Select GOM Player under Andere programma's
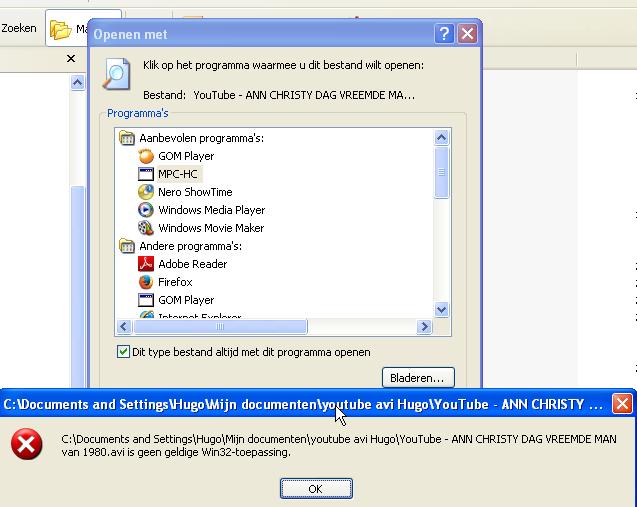637x507 pixels. pyautogui.click(x=186, y=300)
